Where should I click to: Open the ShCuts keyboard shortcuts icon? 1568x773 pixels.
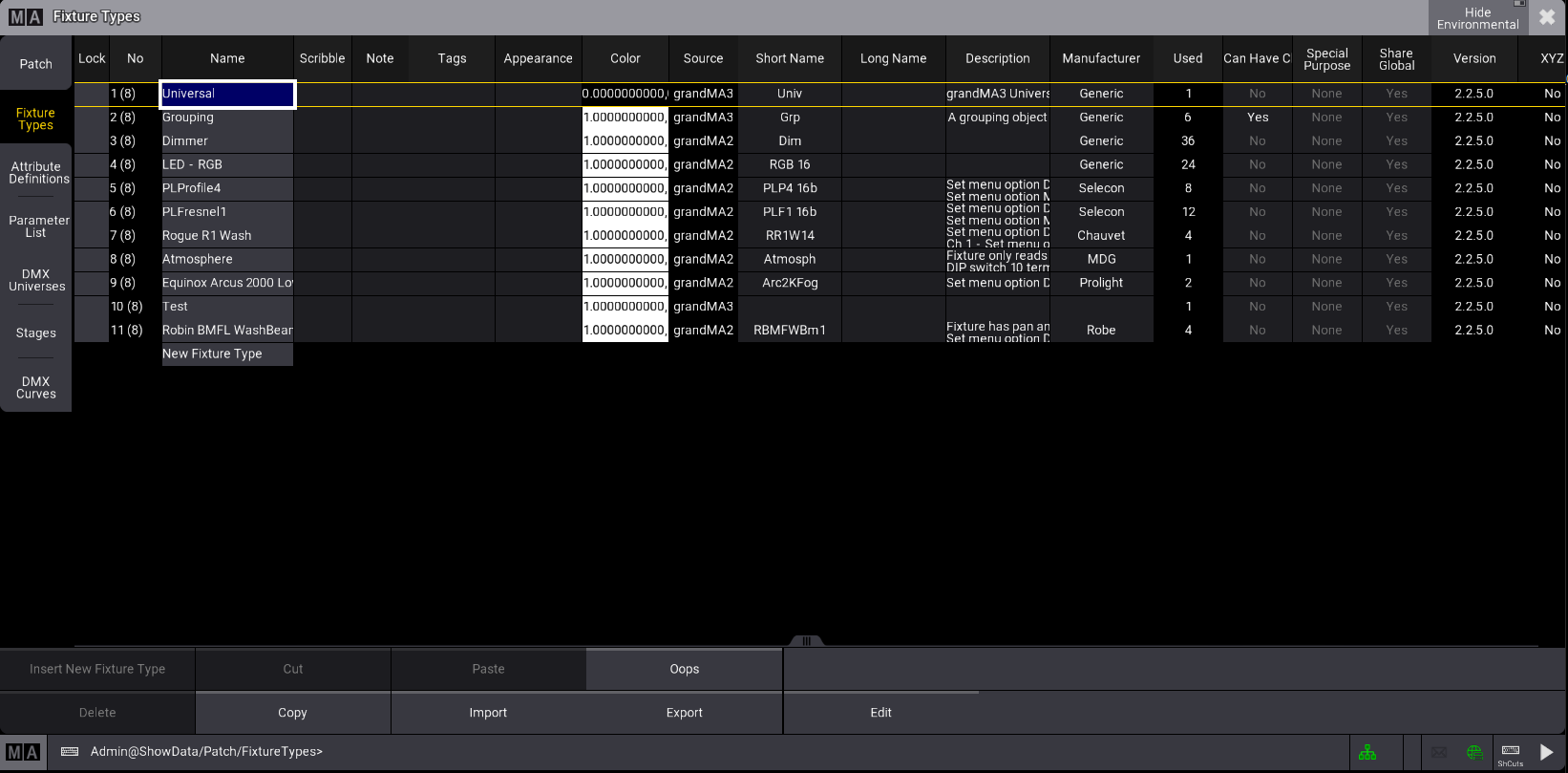1511,753
